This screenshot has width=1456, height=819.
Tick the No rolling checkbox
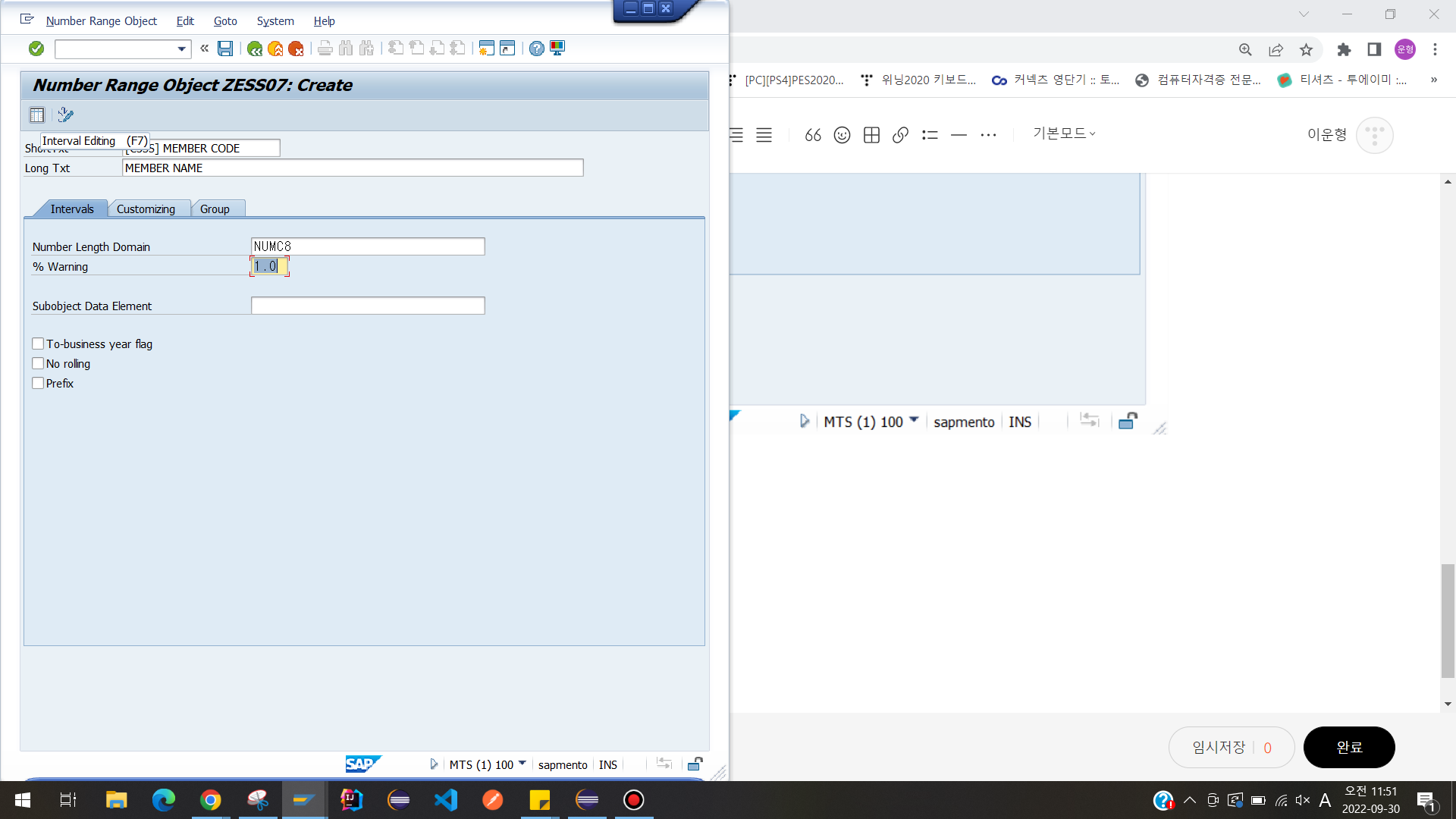click(x=38, y=363)
